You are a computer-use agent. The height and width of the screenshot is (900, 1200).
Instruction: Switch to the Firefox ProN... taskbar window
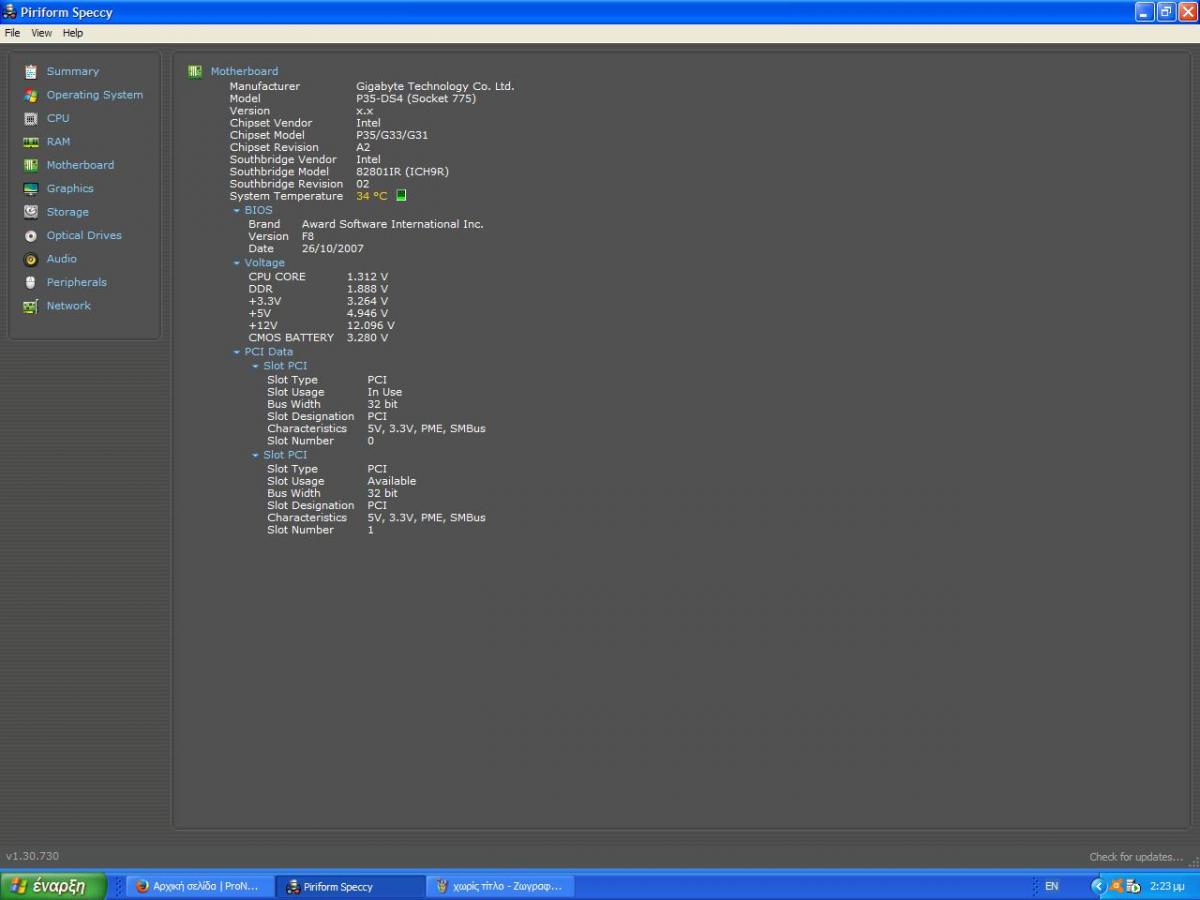(x=200, y=886)
